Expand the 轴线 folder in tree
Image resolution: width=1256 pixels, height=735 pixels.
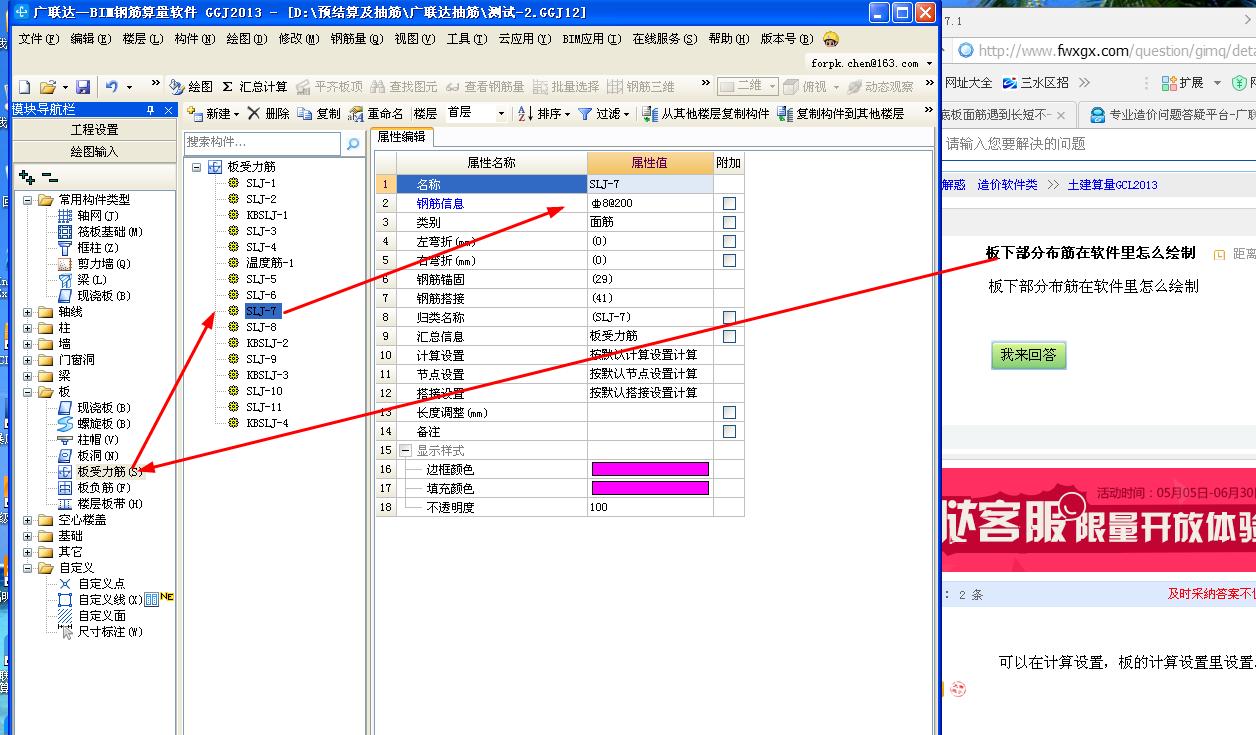click(28, 312)
